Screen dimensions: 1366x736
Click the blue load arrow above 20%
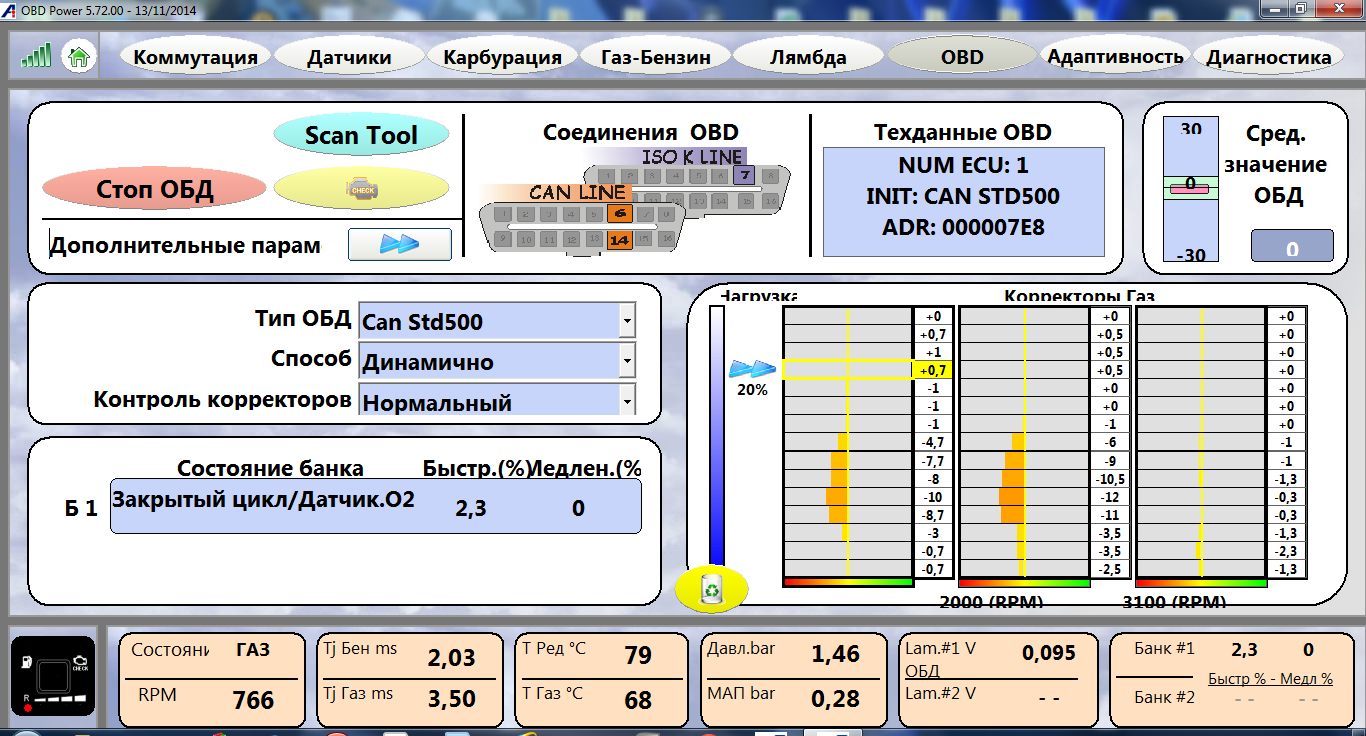click(x=752, y=369)
